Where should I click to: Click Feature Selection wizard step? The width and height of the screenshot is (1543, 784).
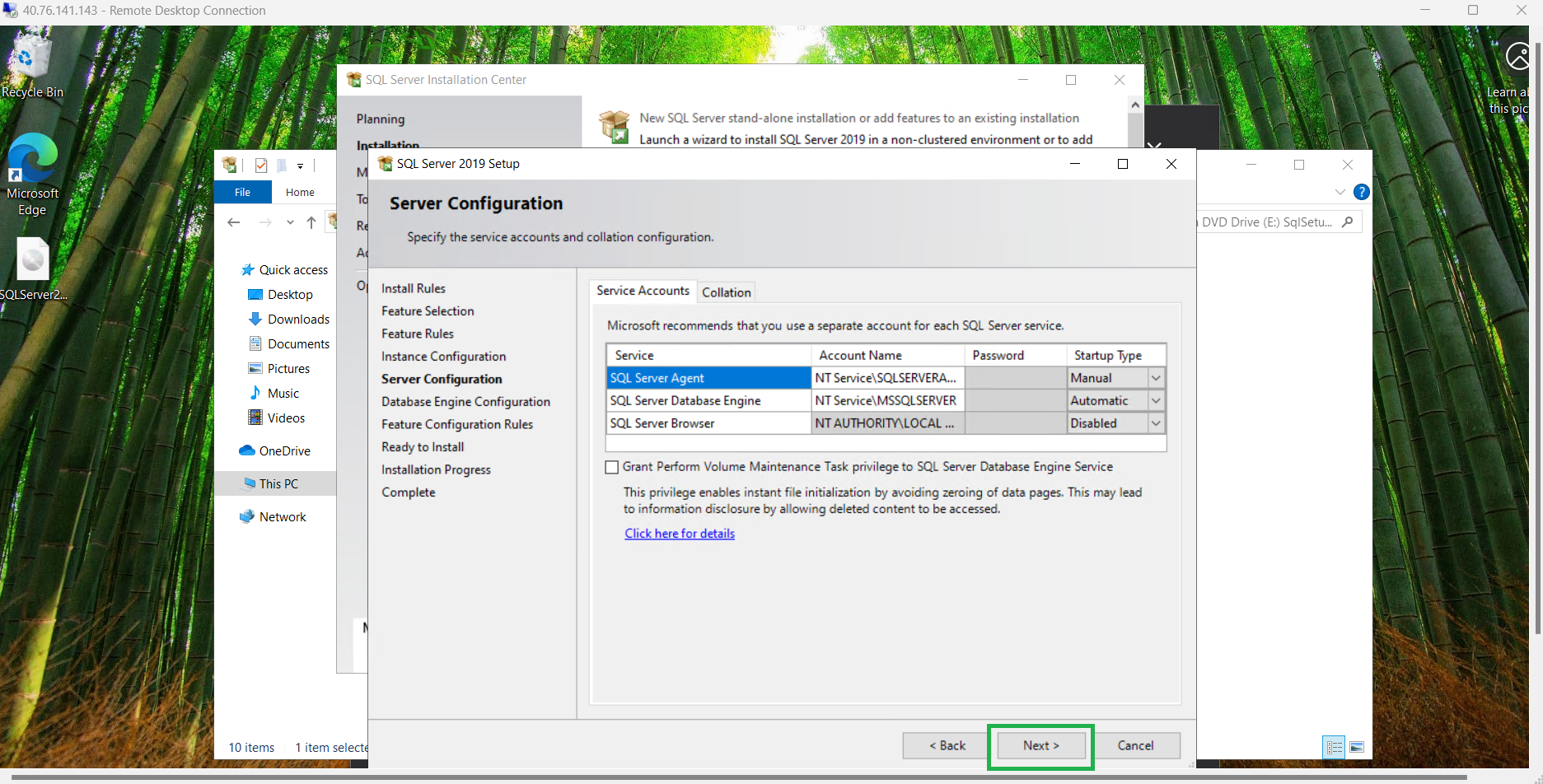pos(428,311)
